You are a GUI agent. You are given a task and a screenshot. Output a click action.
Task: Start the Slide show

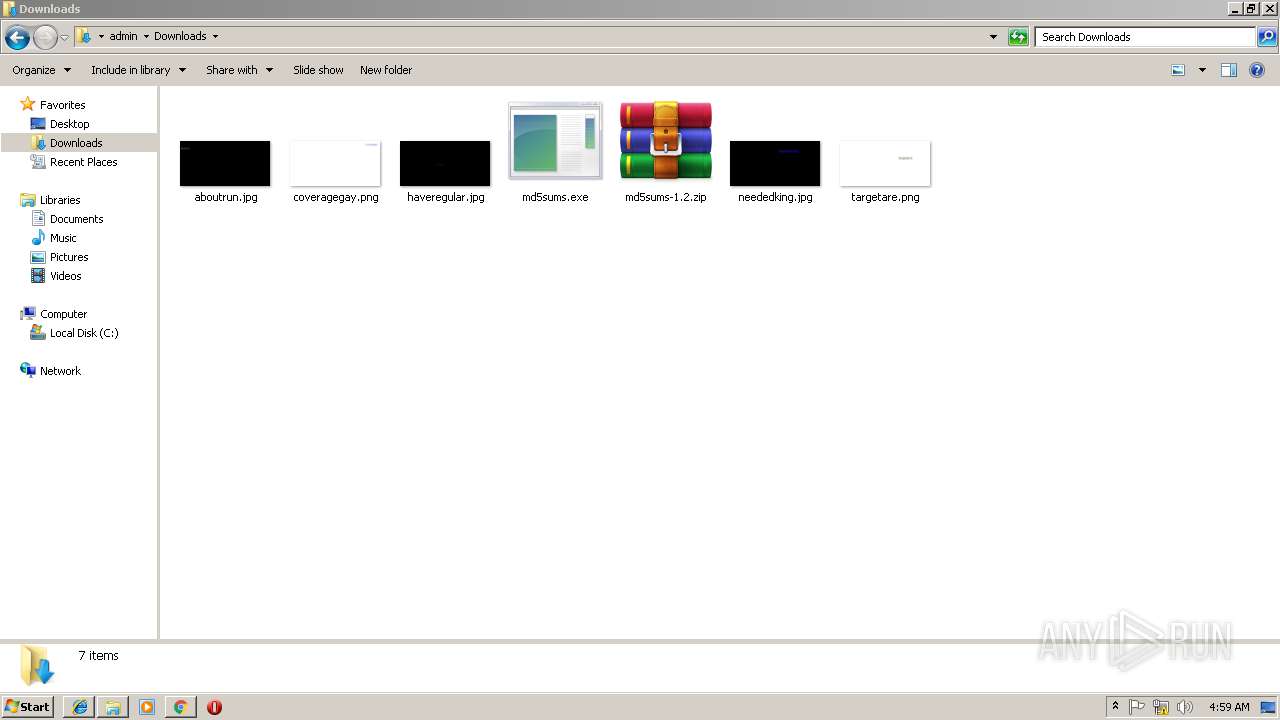318,70
